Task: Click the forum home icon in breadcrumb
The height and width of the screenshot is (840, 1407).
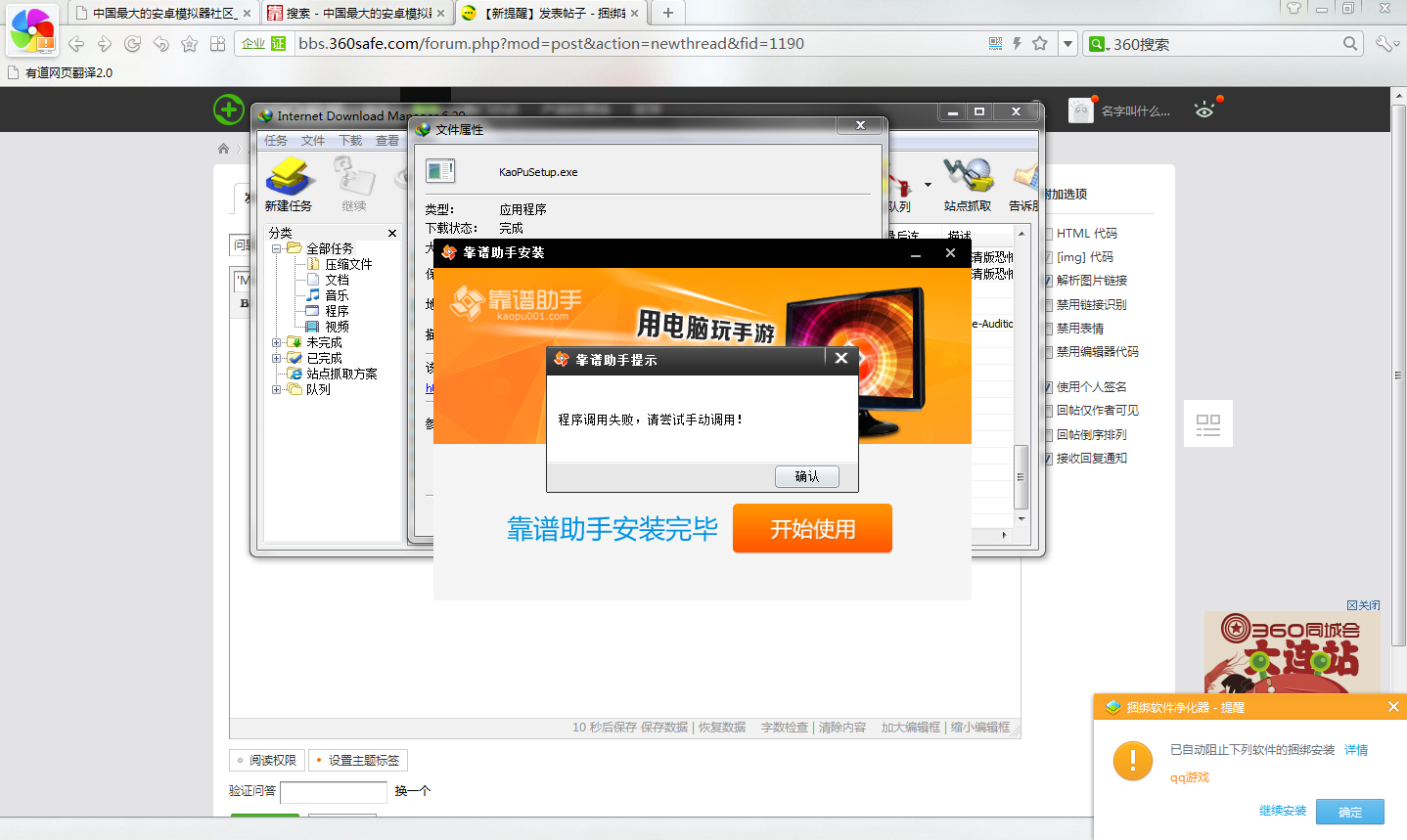Action: pyautogui.click(x=223, y=149)
